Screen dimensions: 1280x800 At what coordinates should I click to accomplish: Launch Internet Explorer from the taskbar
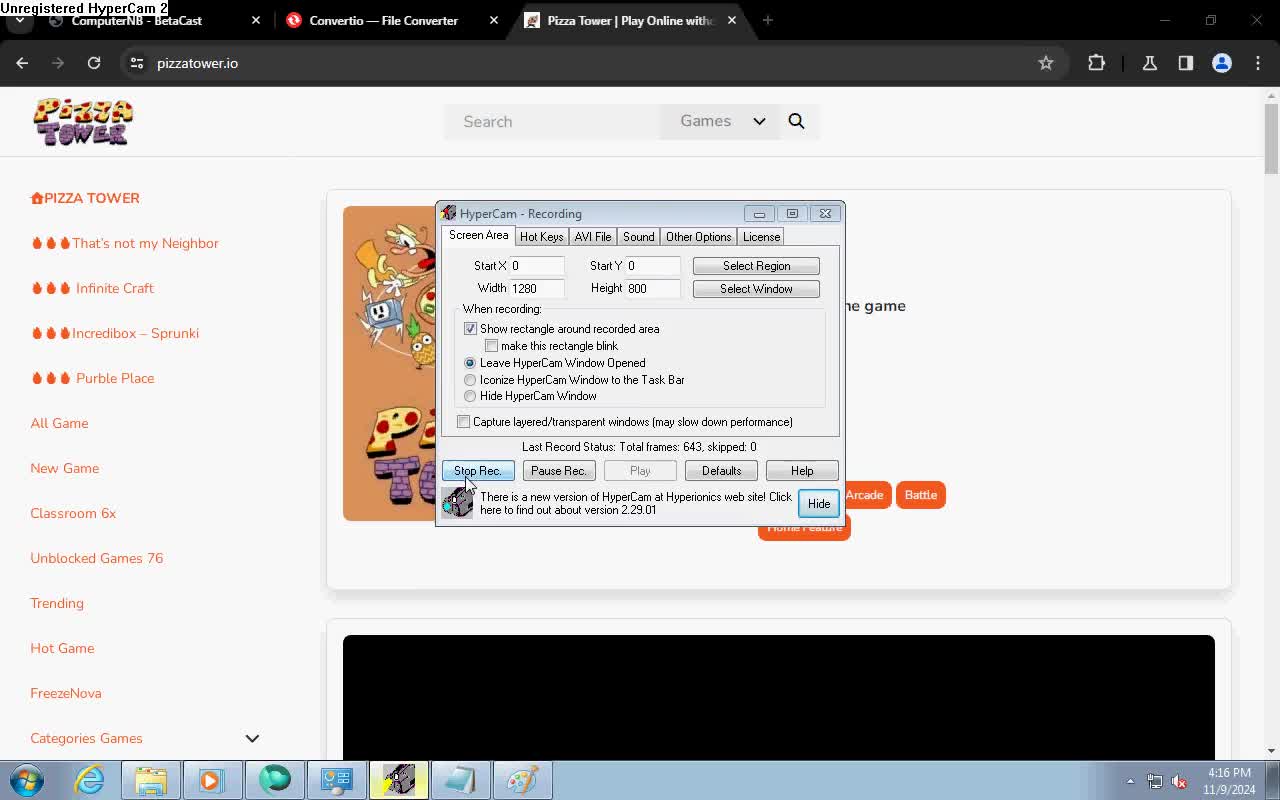90,779
